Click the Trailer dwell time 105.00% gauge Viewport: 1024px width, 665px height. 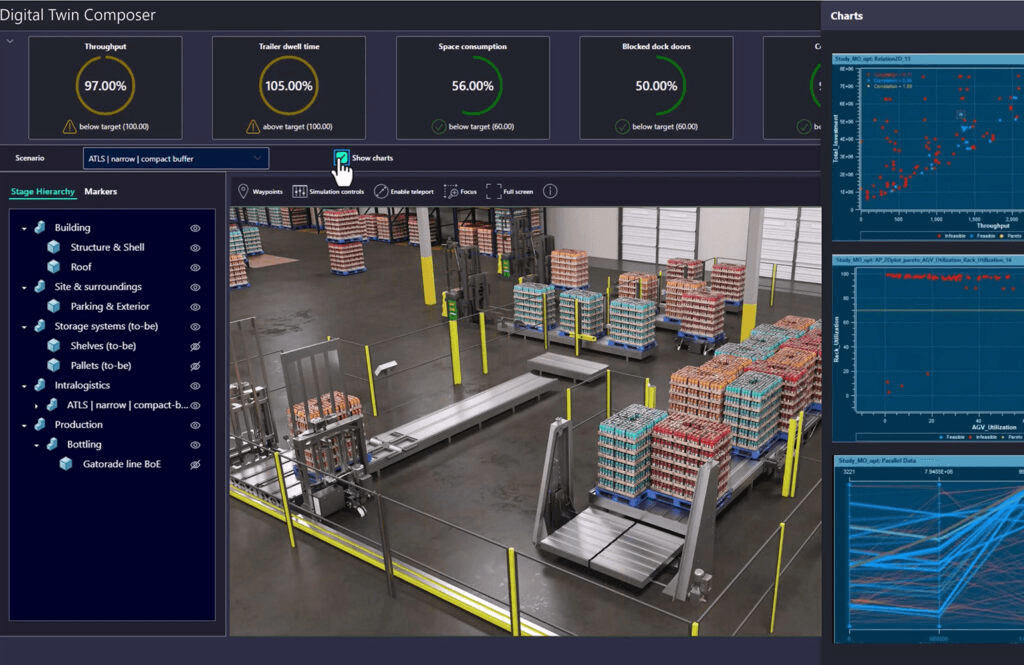pyautogui.click(x=289, y=86)
